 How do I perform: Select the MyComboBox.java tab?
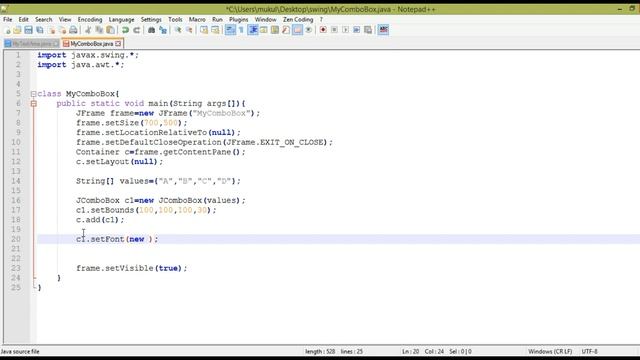click(91, 44)
